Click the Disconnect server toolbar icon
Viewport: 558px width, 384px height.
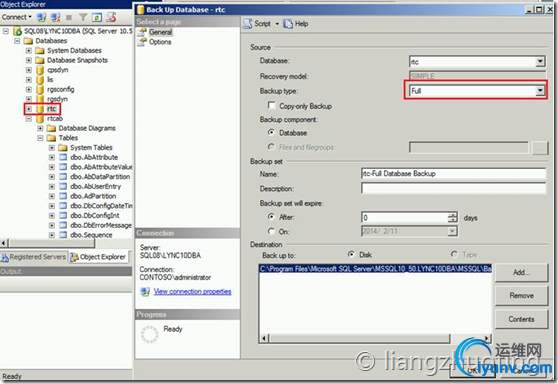(x=56, y=17)
